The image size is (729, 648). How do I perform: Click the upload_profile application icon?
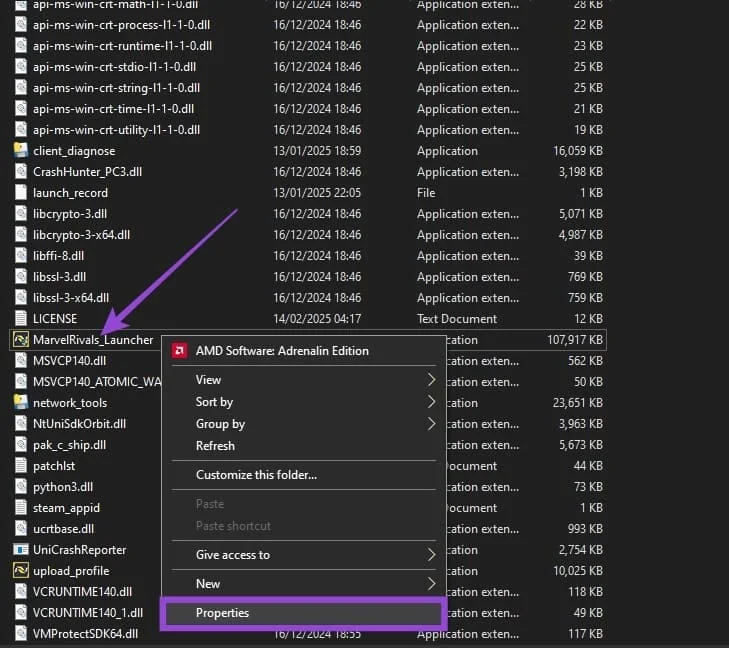[21, 571]
